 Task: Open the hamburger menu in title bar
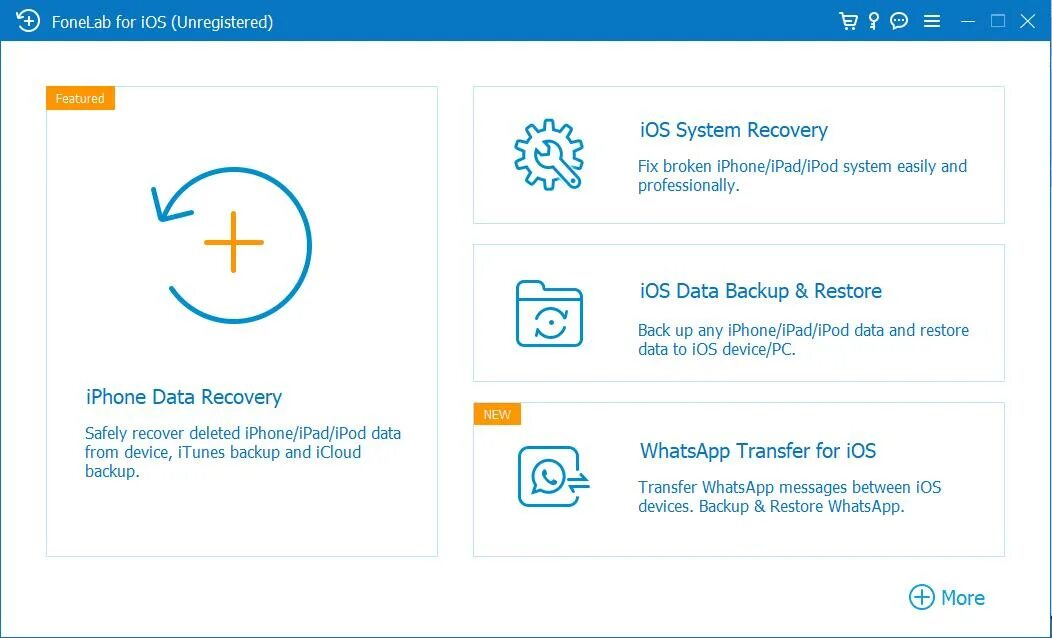coord(931,21)
